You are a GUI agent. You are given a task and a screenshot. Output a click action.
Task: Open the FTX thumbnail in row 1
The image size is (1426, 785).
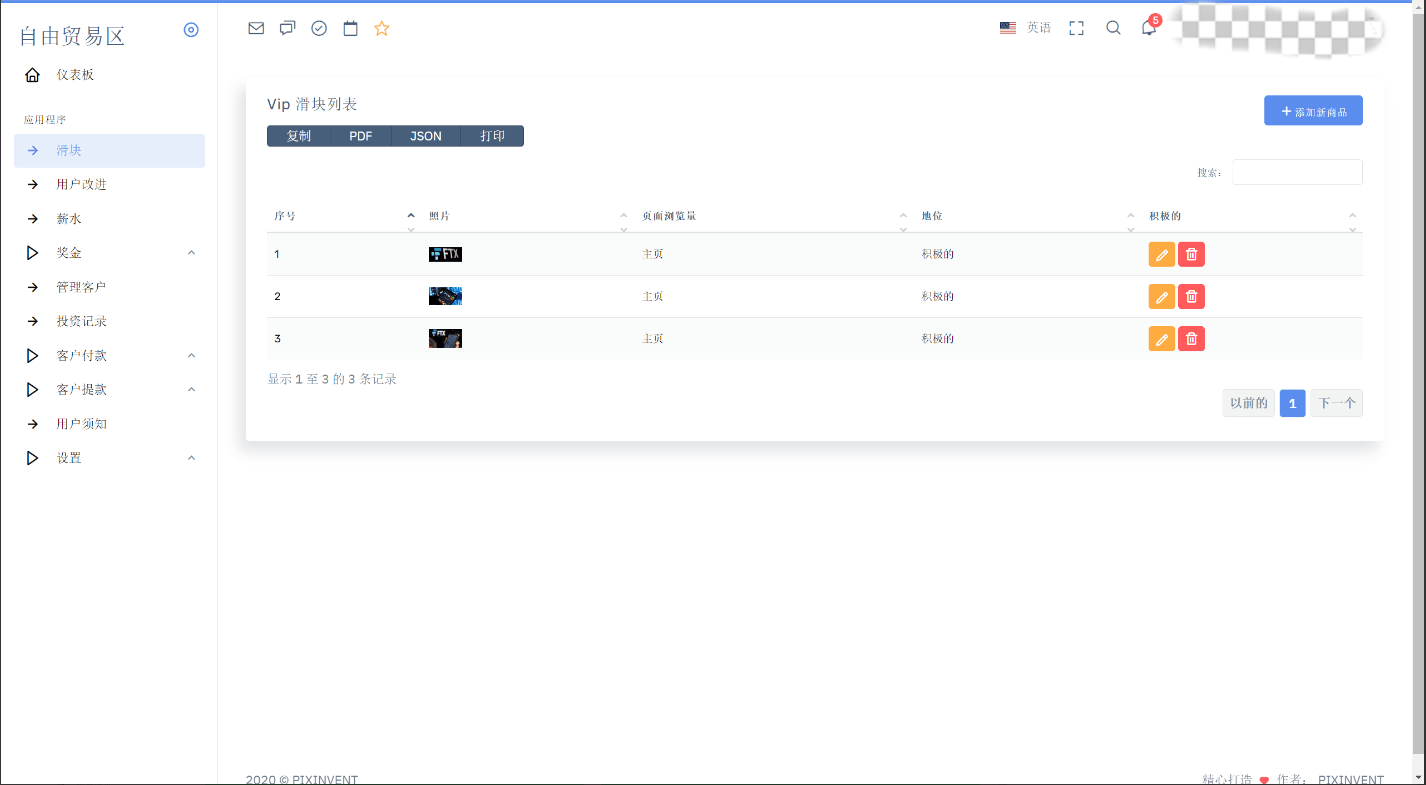click(445, 254)
